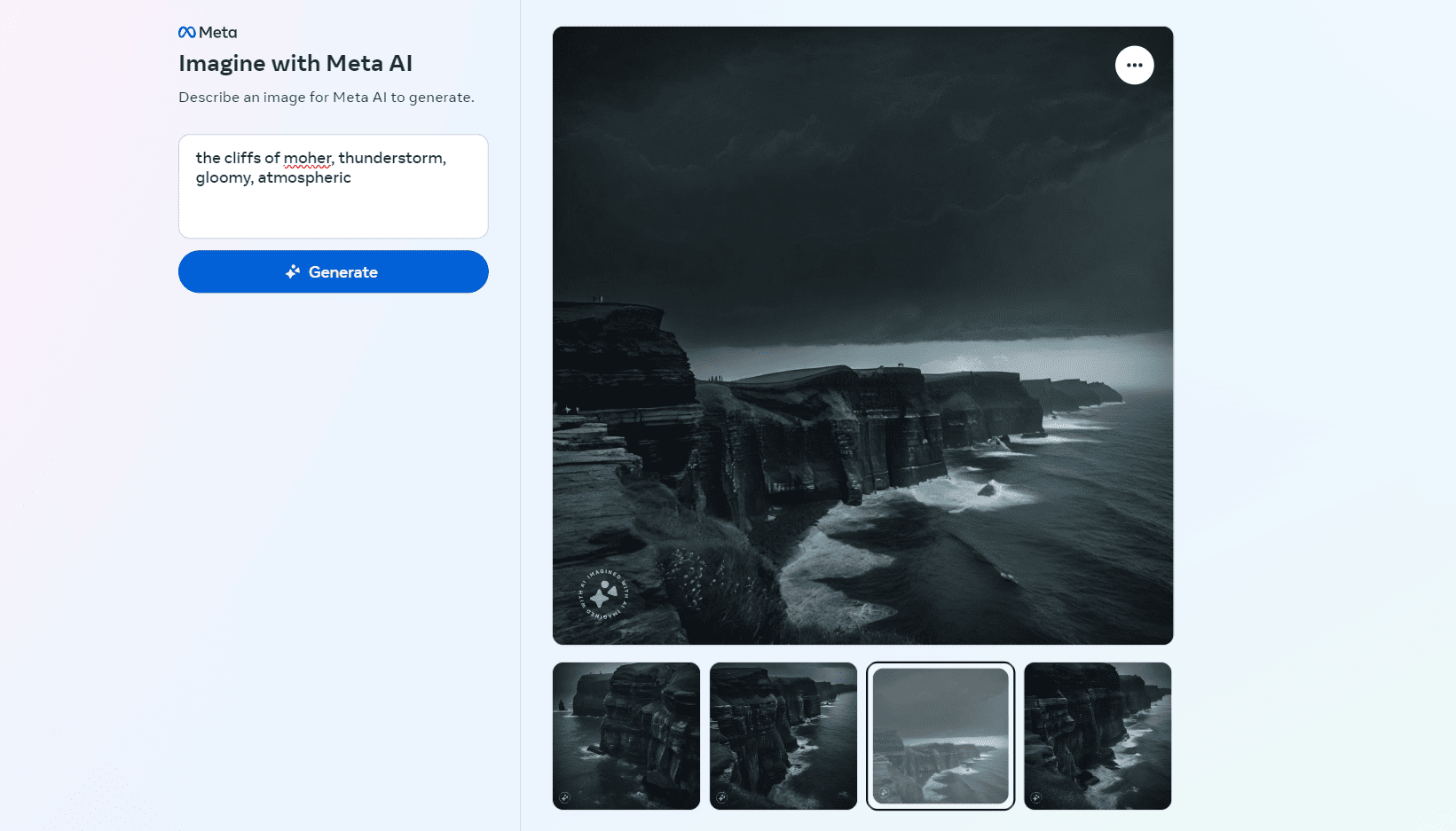Click the Meta wordmark text
Image resolution: width=1456 pixels, height=831 pixels.
click(x=218, y=33)
